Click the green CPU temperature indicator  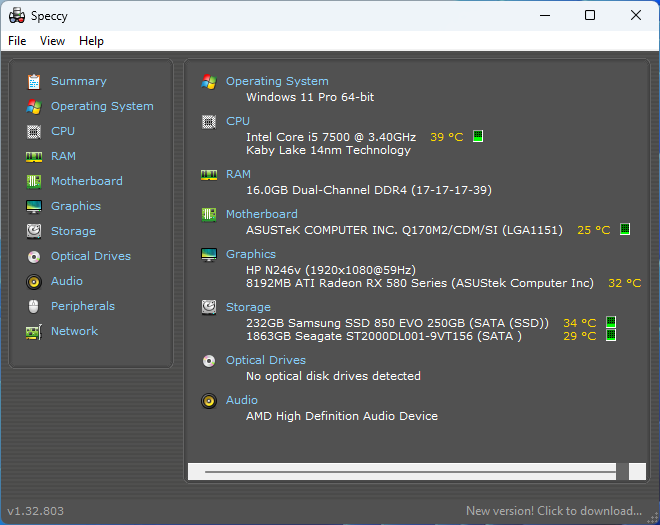click(x=478, y=136)
